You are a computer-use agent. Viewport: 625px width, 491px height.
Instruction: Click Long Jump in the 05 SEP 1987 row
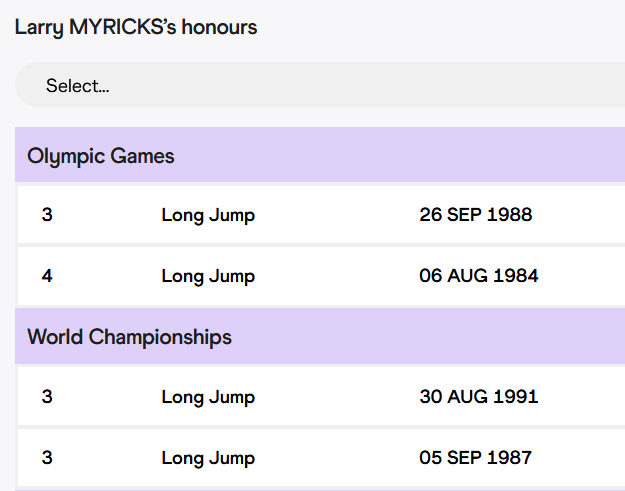click(x=208, y=458)
